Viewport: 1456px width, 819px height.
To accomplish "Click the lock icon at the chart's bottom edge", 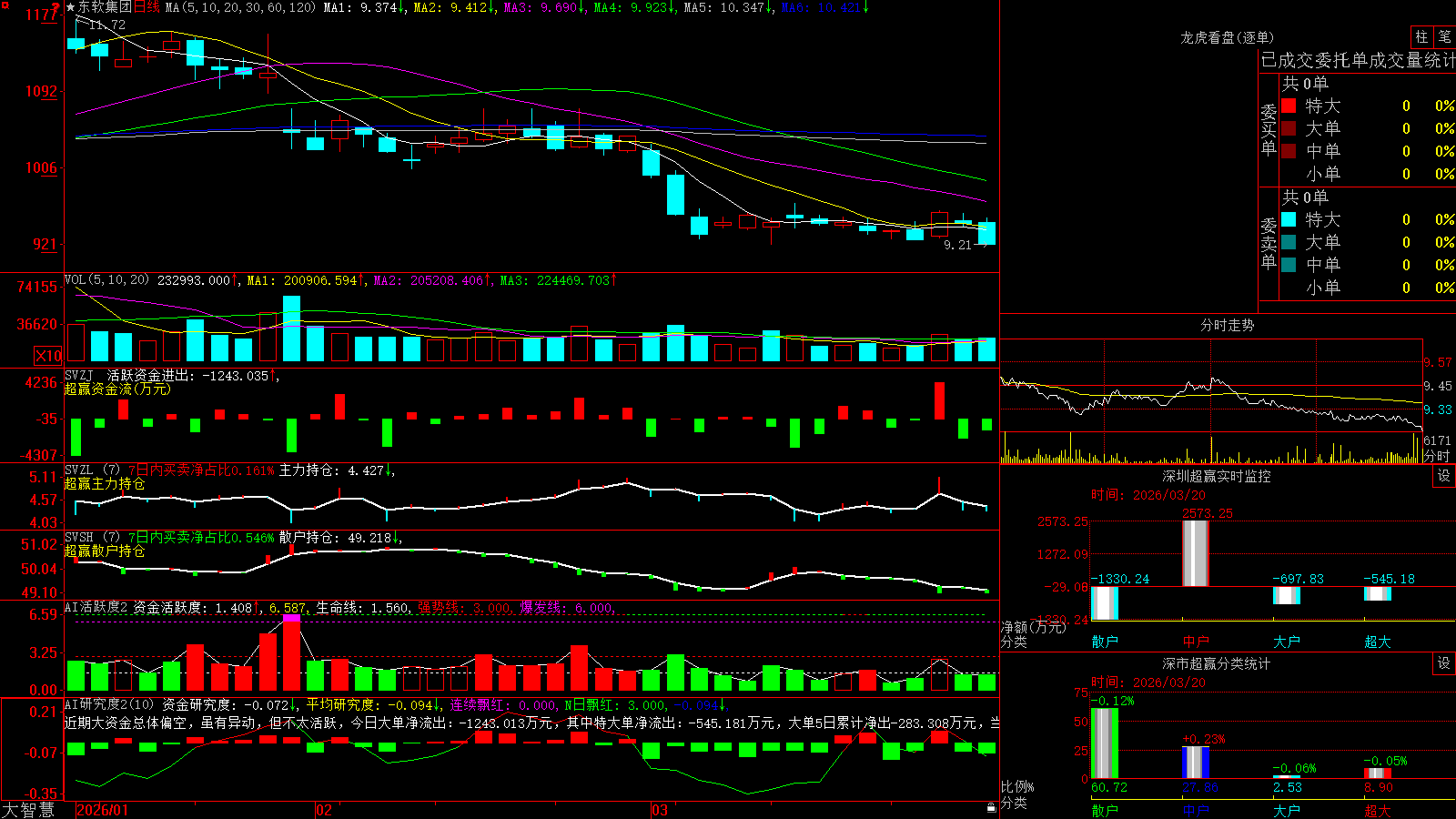I will coord(991,808).
